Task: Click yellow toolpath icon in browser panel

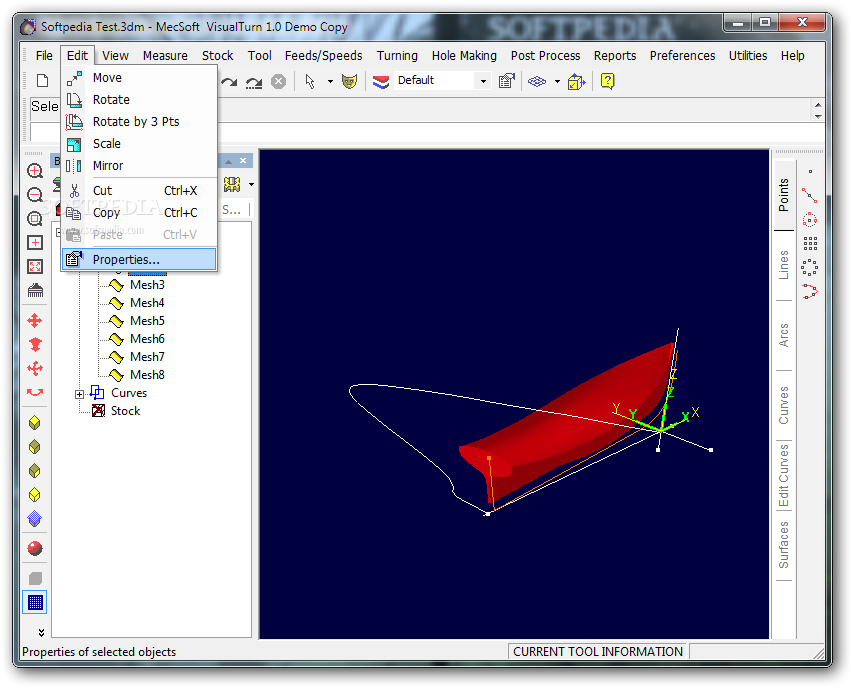Action: (x=232, y=185)
